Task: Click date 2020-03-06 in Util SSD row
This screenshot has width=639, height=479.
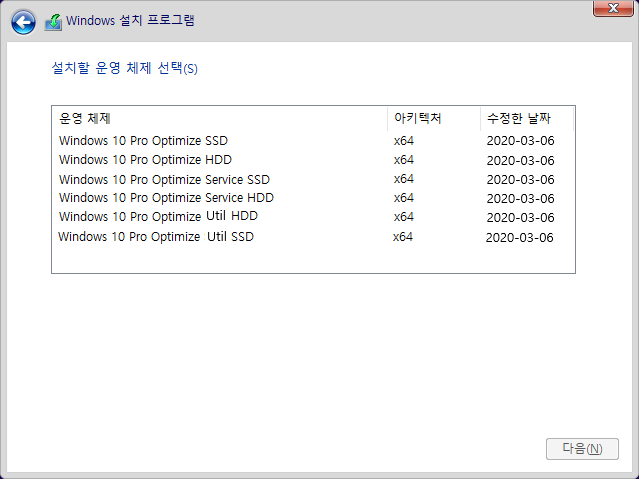Action: pyautogui.click(x=520, y=238)
